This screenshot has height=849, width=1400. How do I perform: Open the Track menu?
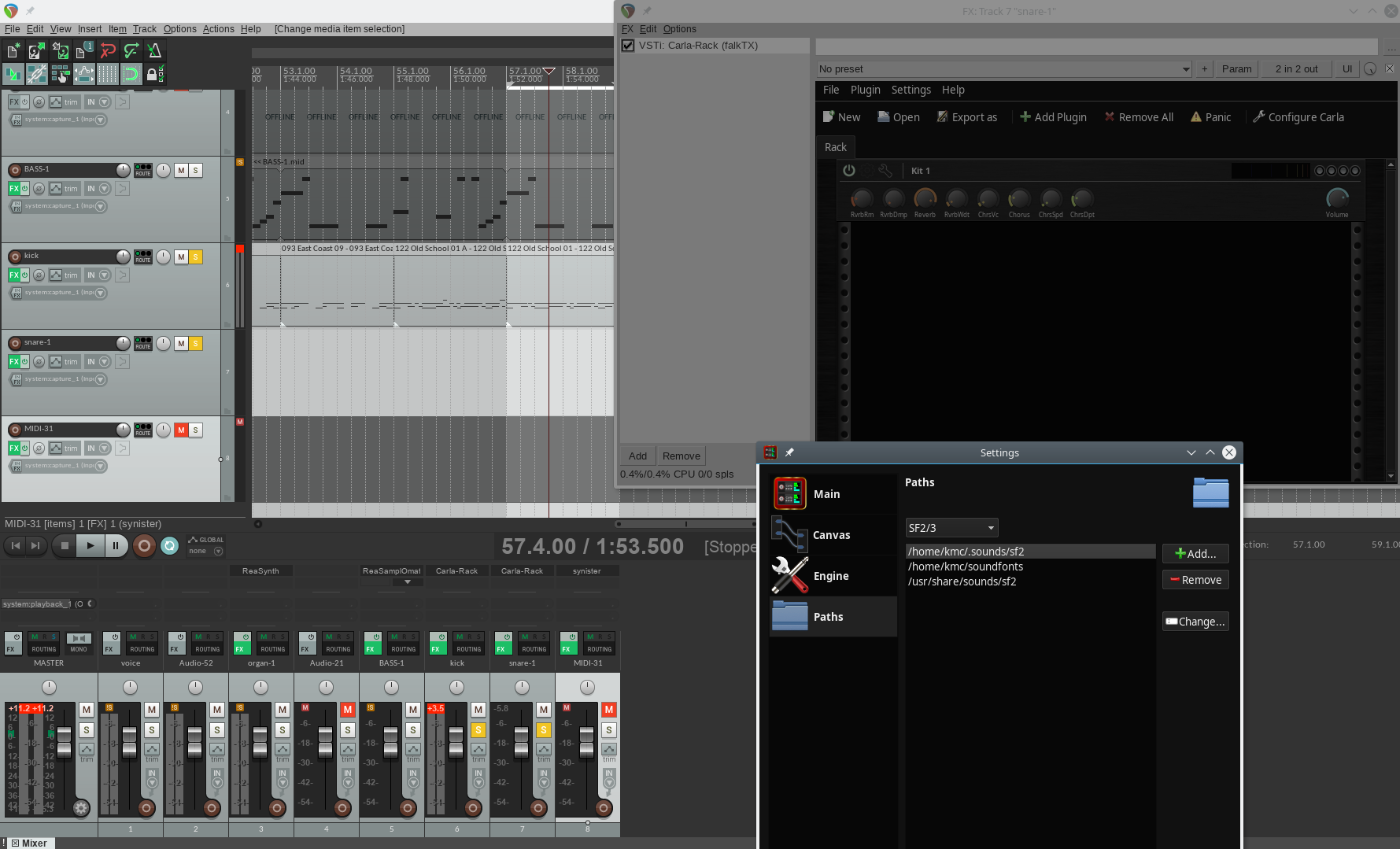click(x=144, y=29)
